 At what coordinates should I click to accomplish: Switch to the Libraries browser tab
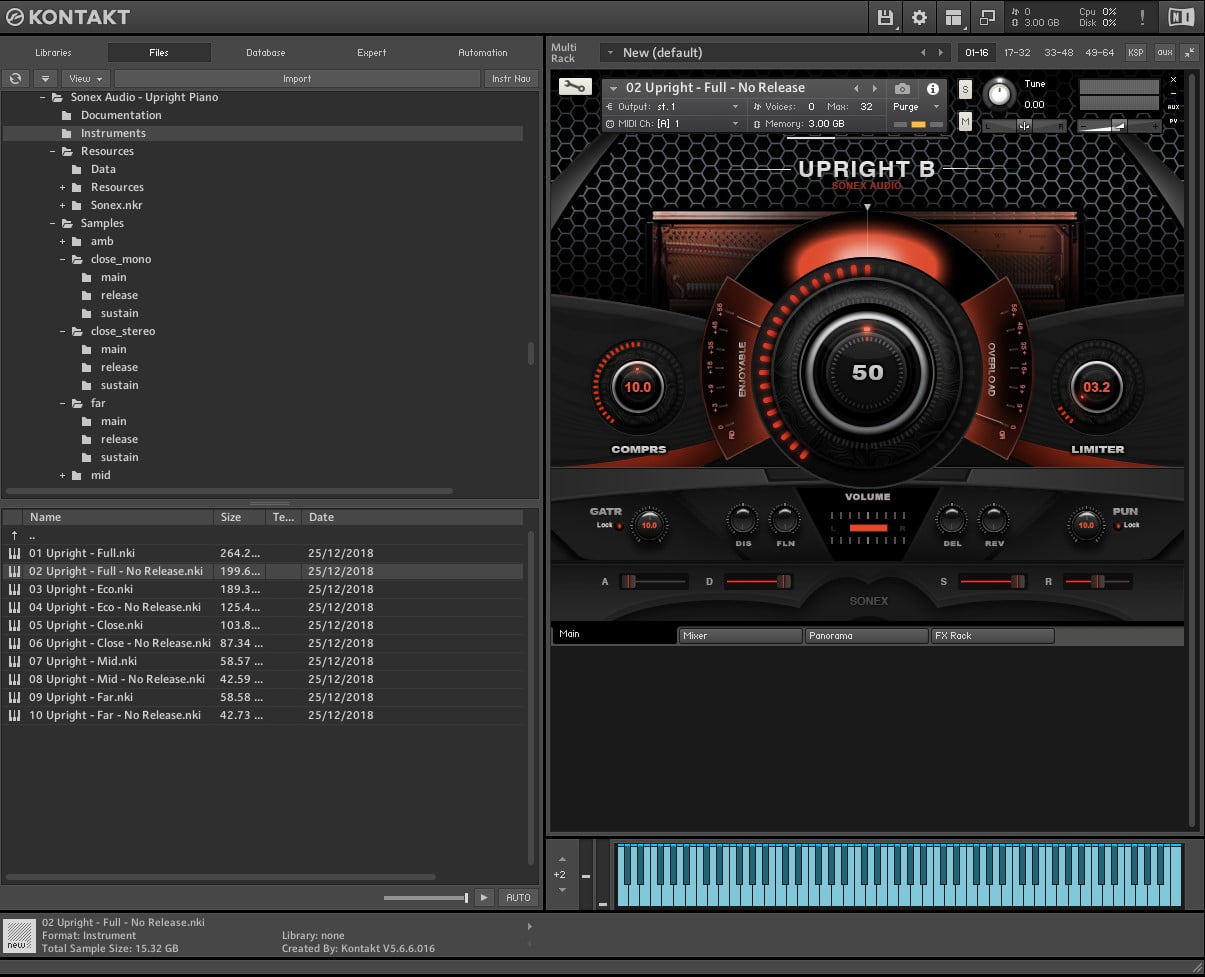[x=53, y=53]
